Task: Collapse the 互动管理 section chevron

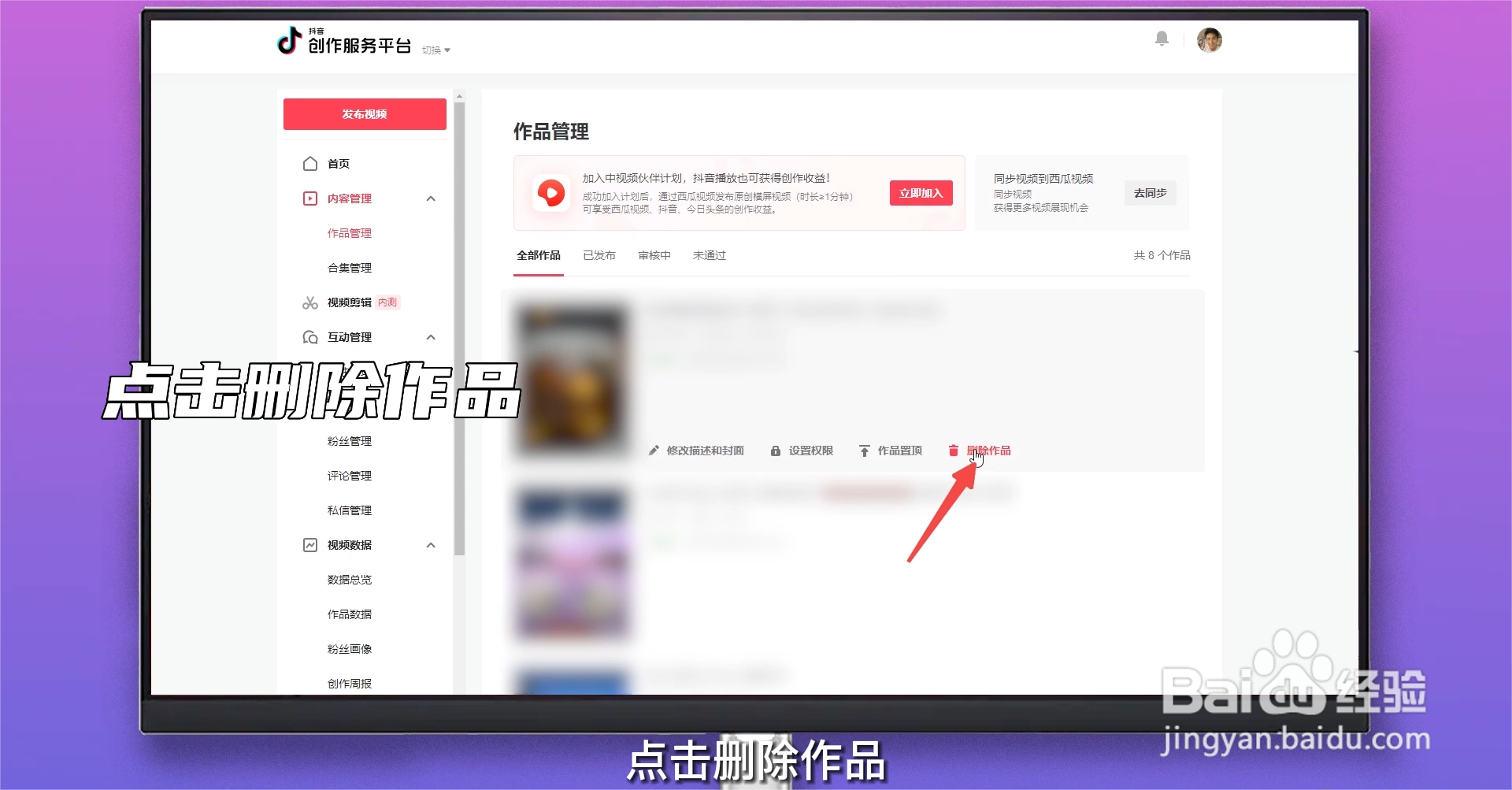Action: [431, 337]
